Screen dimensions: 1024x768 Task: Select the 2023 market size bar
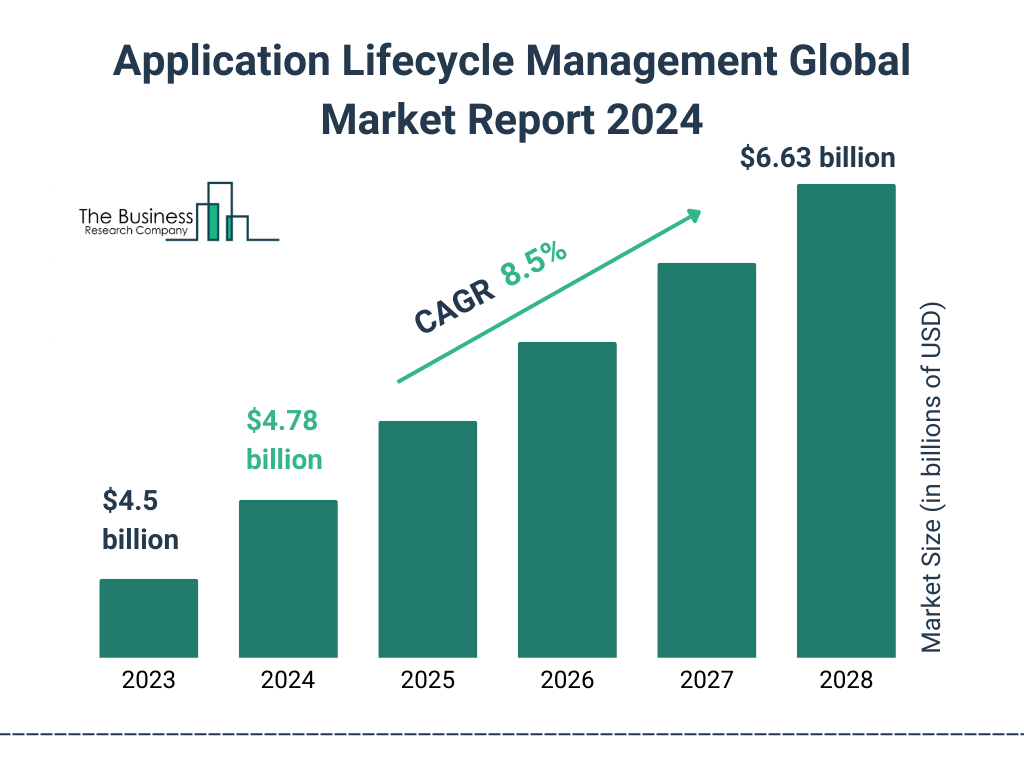pos(148,618)
